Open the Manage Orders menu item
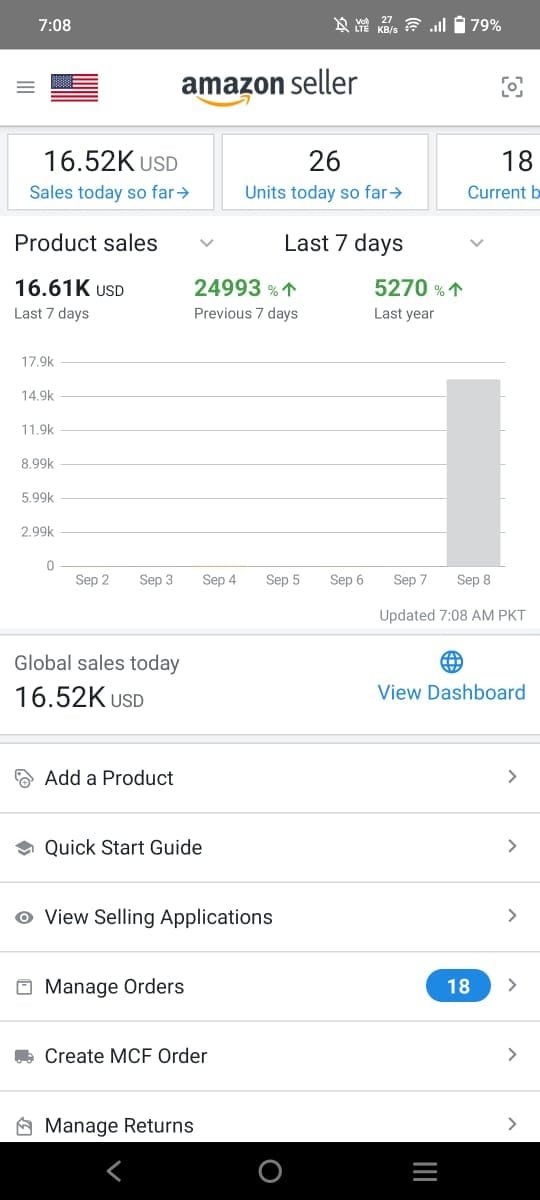The height and width of the screenshot is (1200, 540). 270,987
